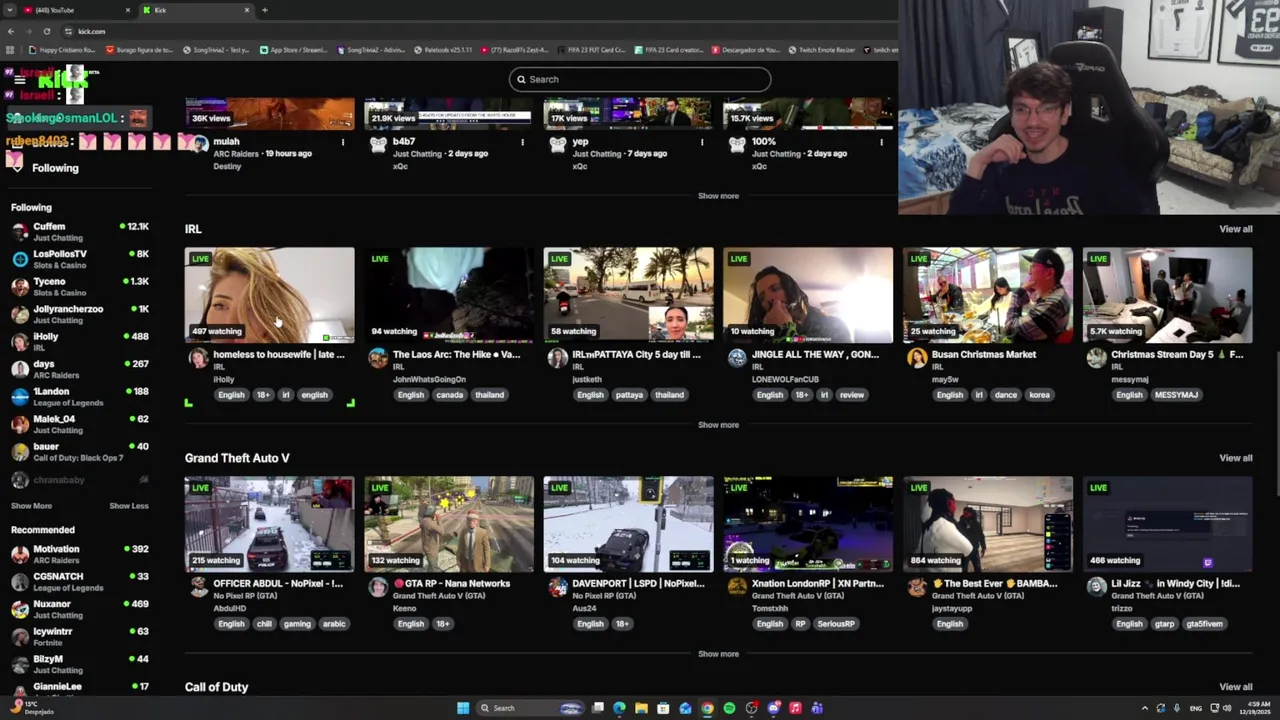This screenshot has height=720, width=1280.
Task: Click Show More under Following list
Action: pos(31,506)
